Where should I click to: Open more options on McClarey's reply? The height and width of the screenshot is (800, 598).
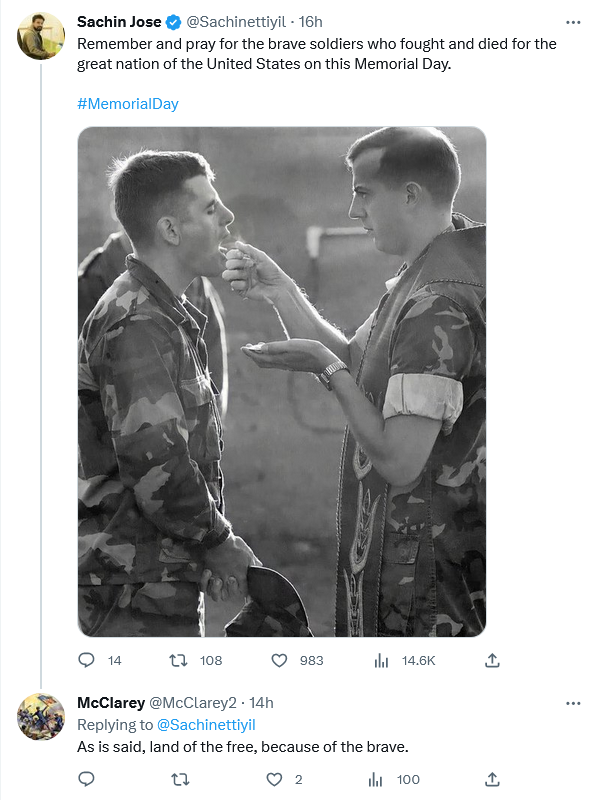tap(573, 704)
